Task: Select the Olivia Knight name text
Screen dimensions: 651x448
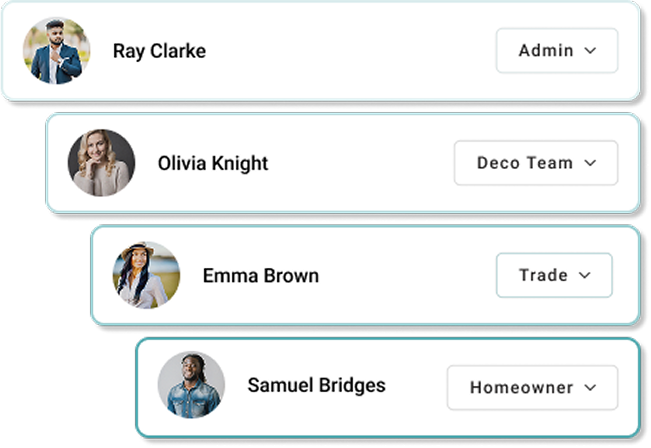Action: pyautogui.click(x=213, y=163)
